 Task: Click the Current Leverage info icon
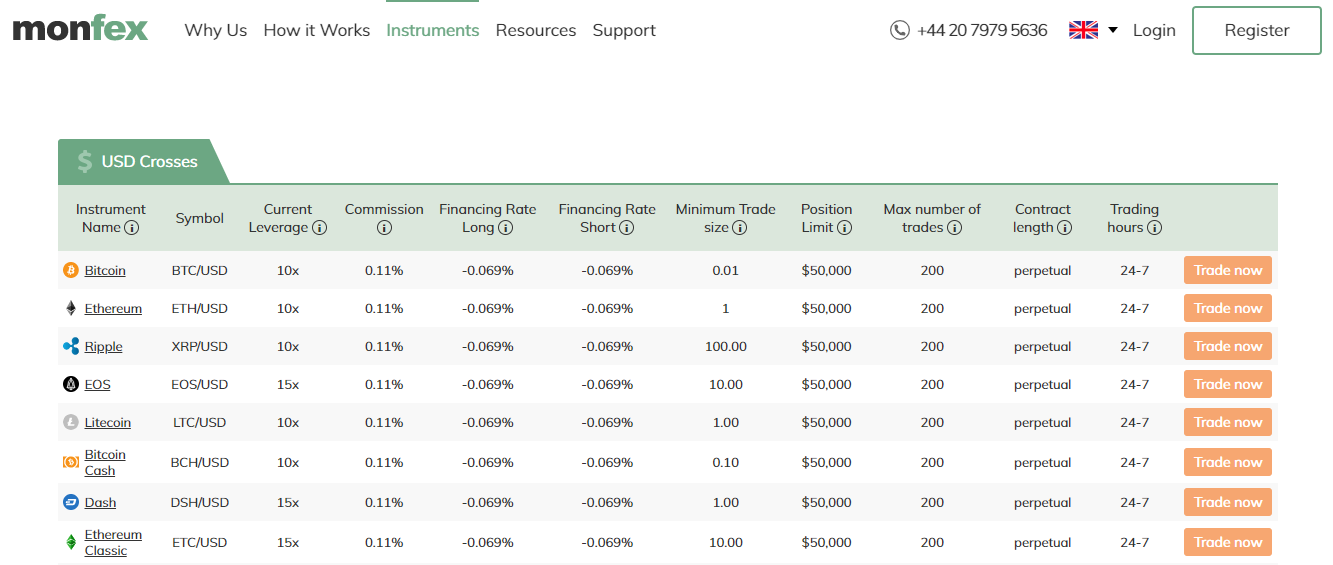(320, 228)
